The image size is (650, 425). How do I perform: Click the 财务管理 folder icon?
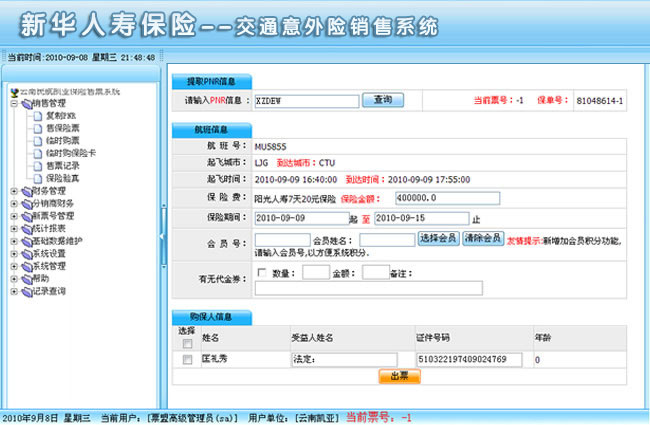coord(27,191)
